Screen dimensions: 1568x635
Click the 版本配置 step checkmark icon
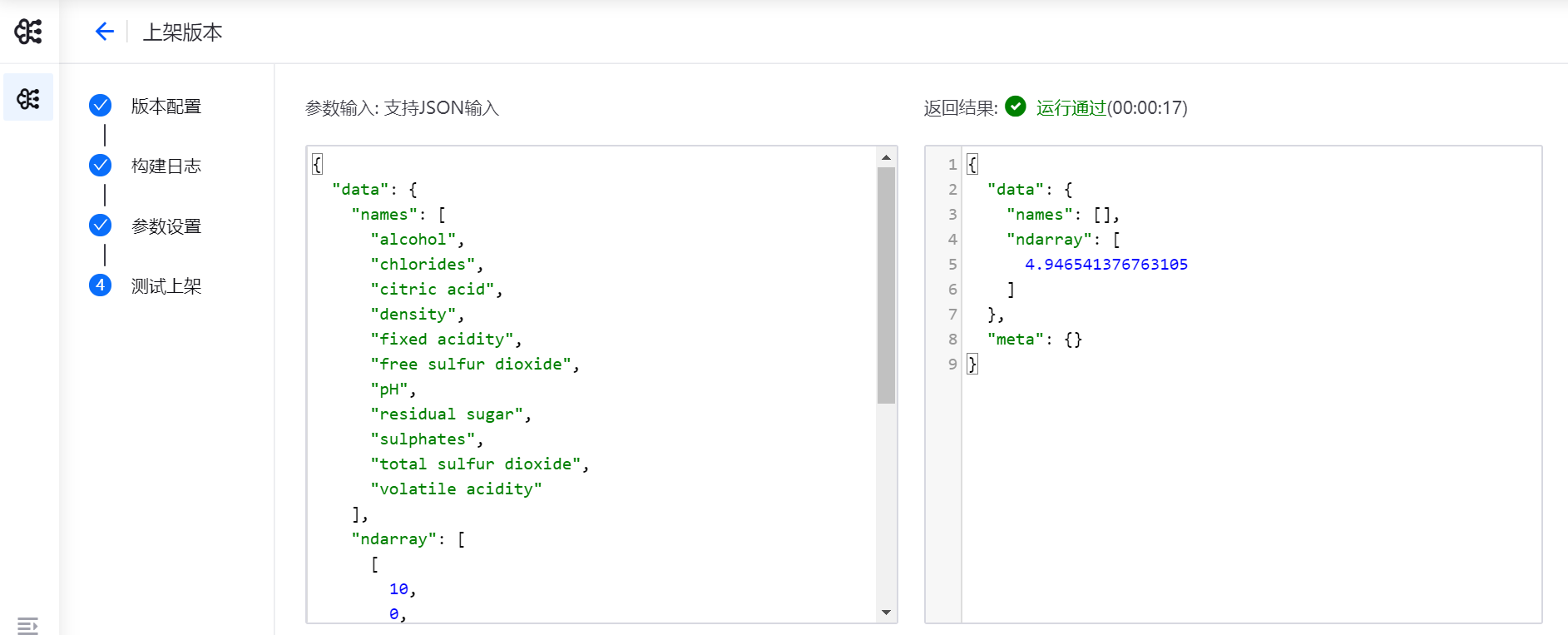pyautogui.click(x=100, y=106)
